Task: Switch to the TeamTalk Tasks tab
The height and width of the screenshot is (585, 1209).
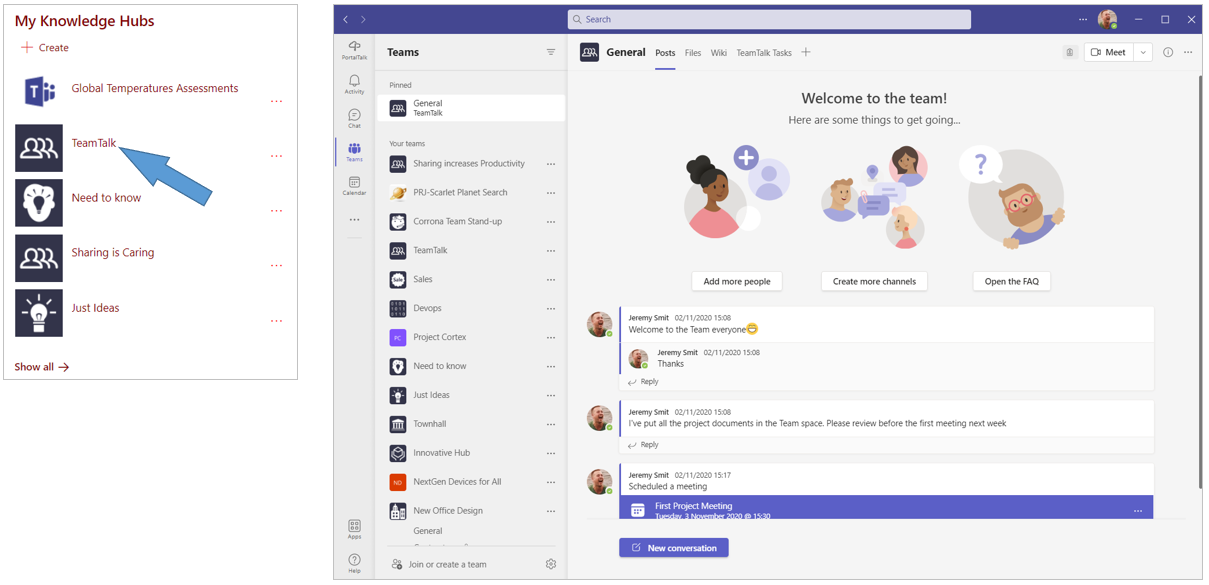Action: (x=764, y=53)
